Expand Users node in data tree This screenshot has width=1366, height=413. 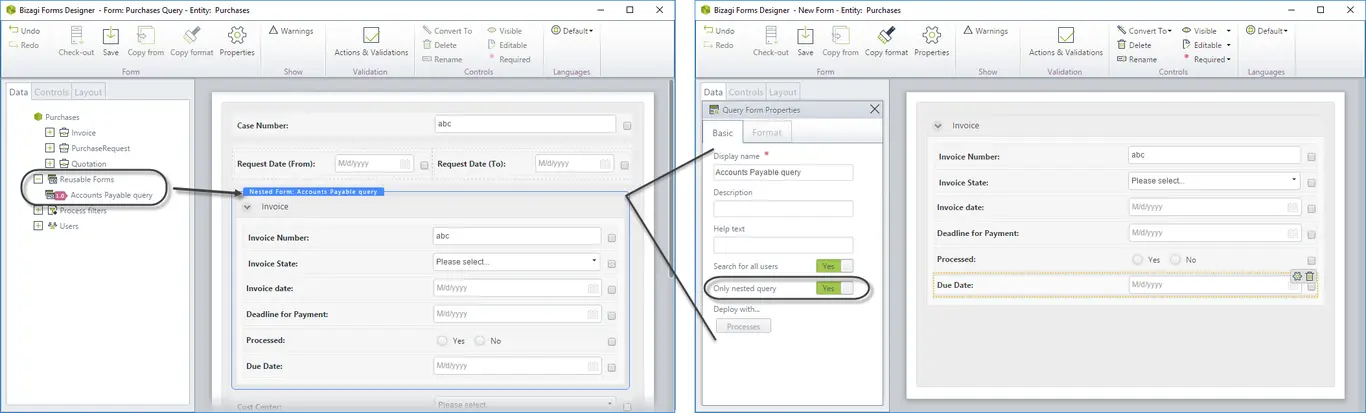(x=38, y=226)
